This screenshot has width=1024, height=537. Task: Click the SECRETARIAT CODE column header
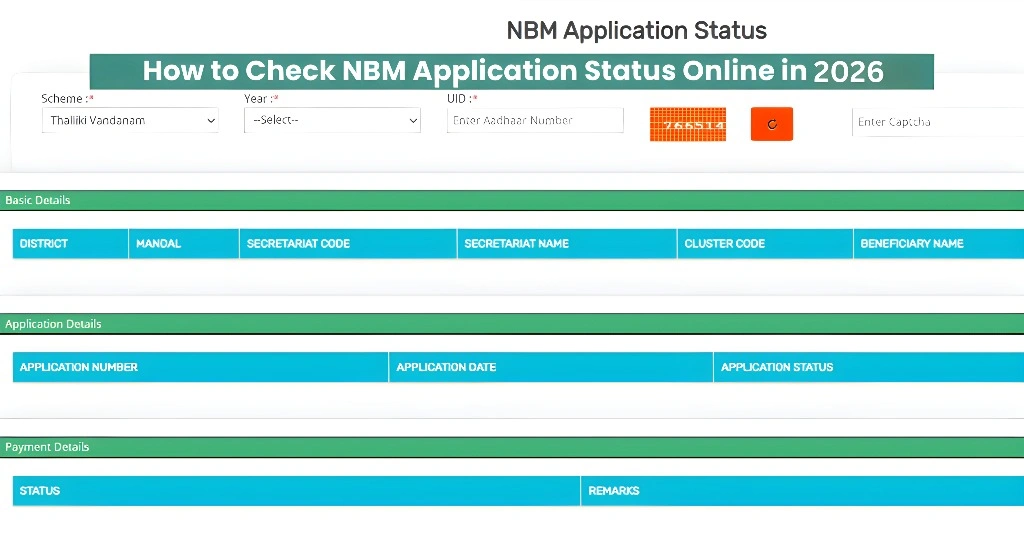pos(348,244)
